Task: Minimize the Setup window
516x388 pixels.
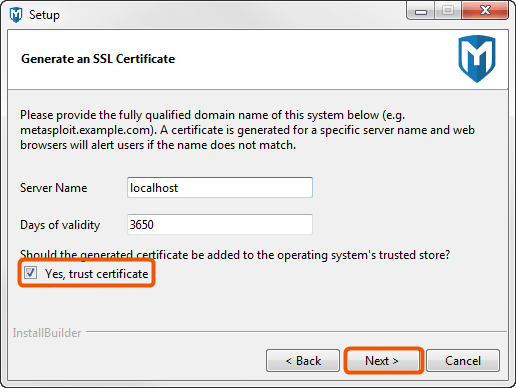Action: pos(421,12)
